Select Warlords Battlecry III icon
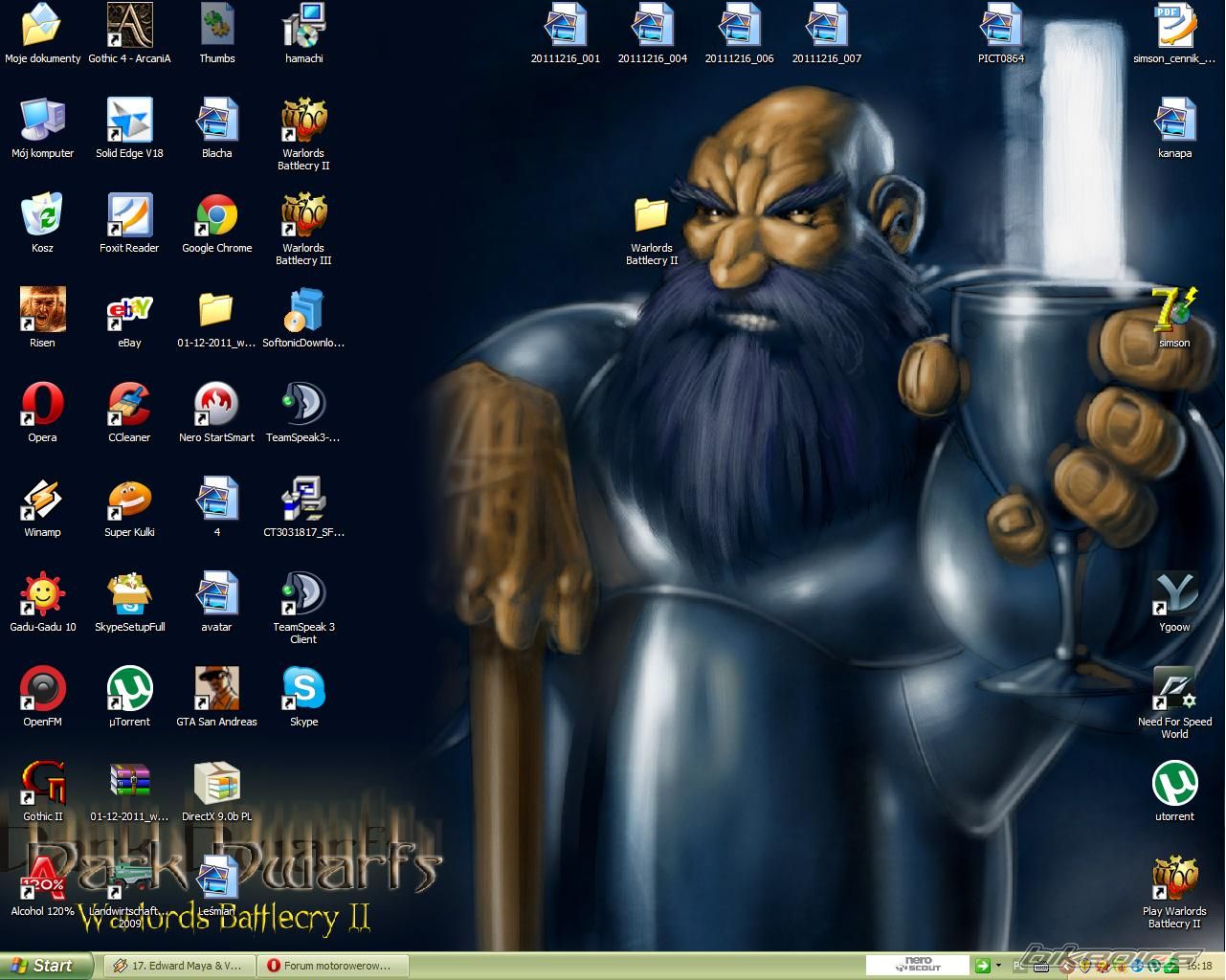Viewport: 1226px width, 980px height. click(303, 215)
